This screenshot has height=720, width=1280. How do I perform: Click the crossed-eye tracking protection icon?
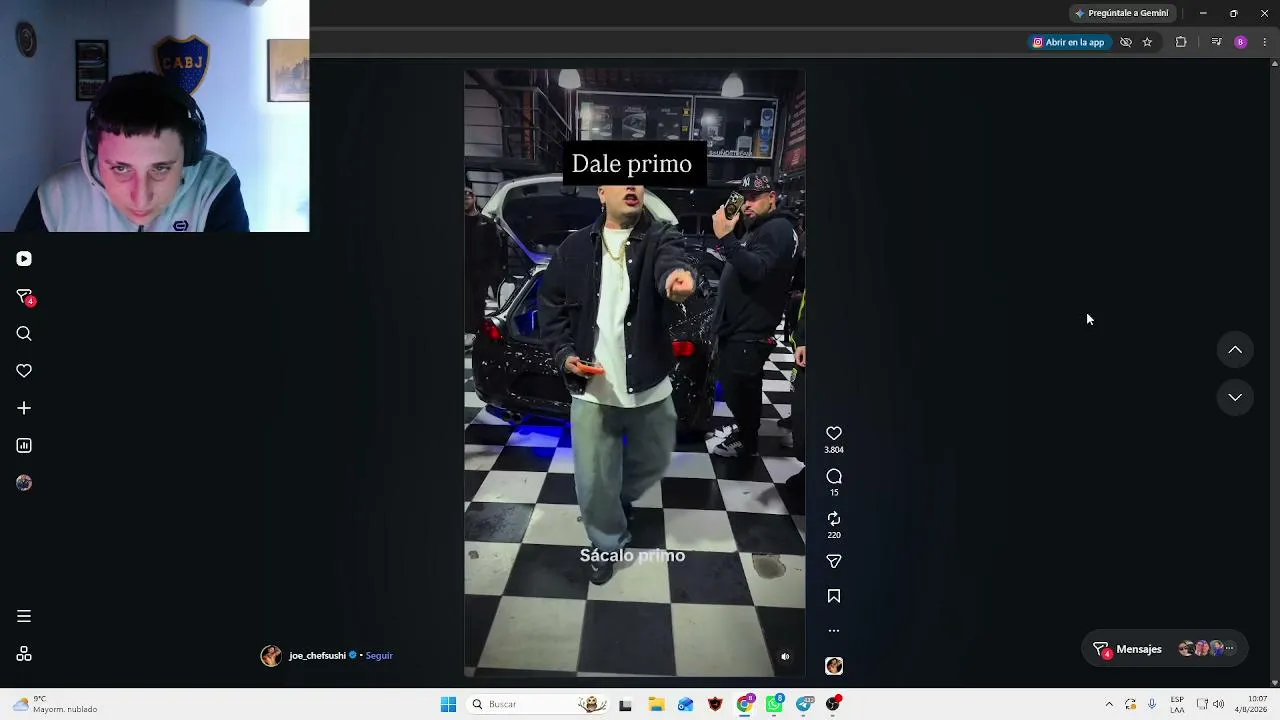(x=1126, y=42)
